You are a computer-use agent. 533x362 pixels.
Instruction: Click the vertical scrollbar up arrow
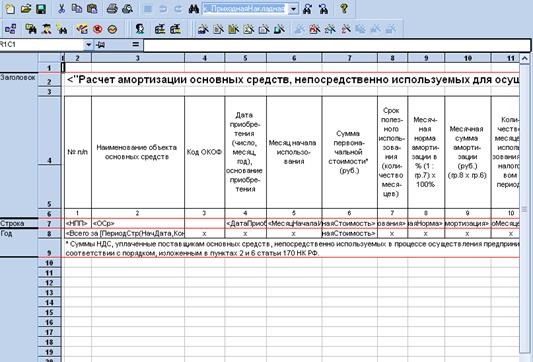[x=525, y=58]
